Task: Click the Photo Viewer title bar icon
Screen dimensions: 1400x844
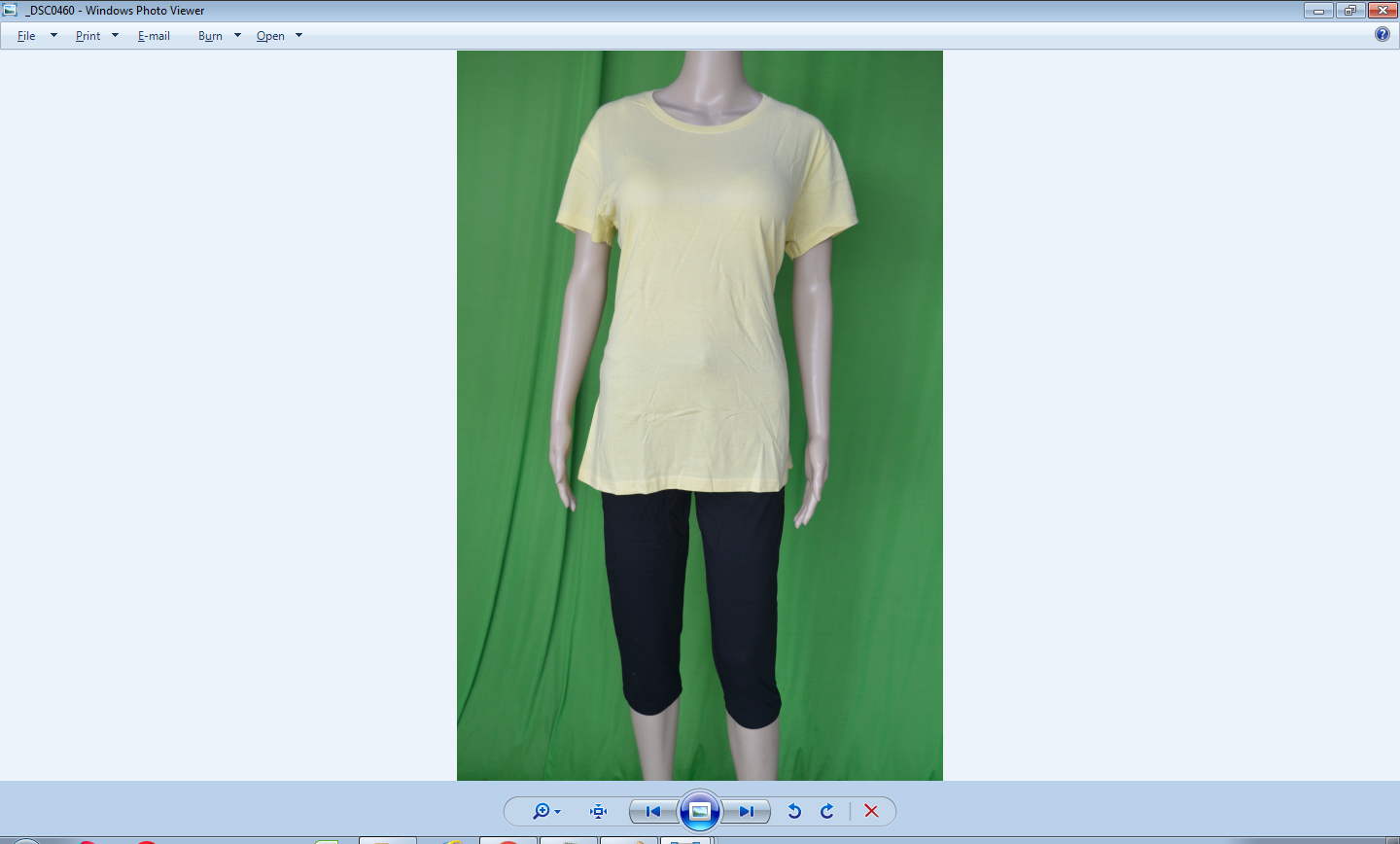Action: (x=11, y=10)
